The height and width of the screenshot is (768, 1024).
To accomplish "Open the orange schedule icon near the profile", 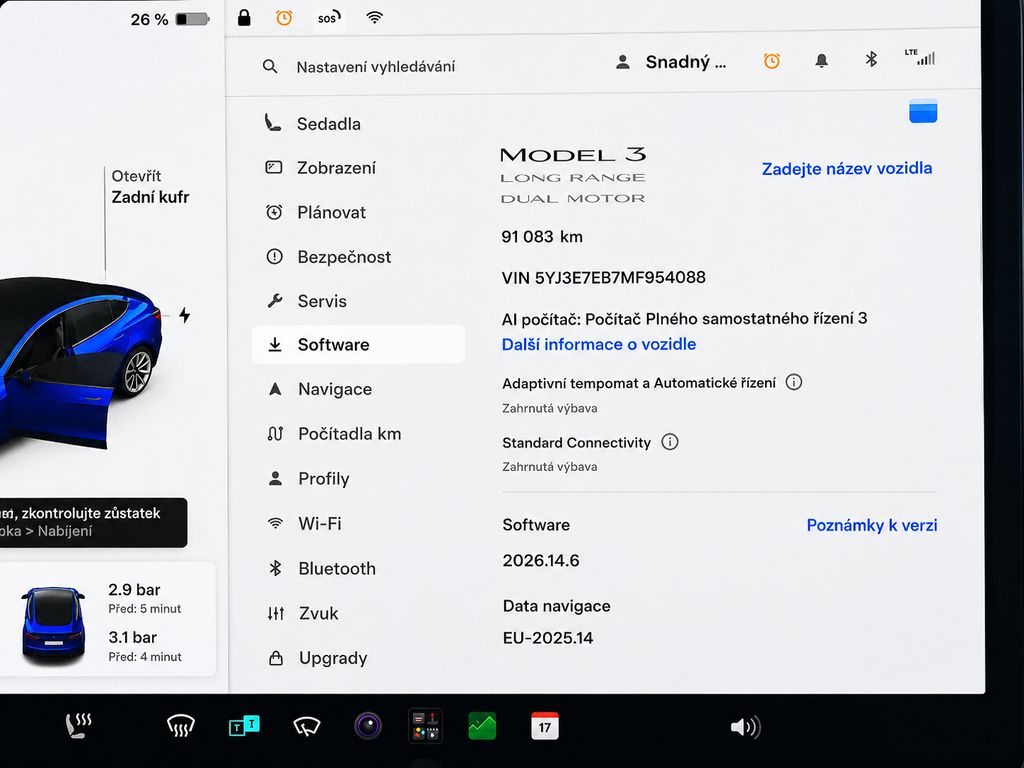I will (x=772, y=61).
